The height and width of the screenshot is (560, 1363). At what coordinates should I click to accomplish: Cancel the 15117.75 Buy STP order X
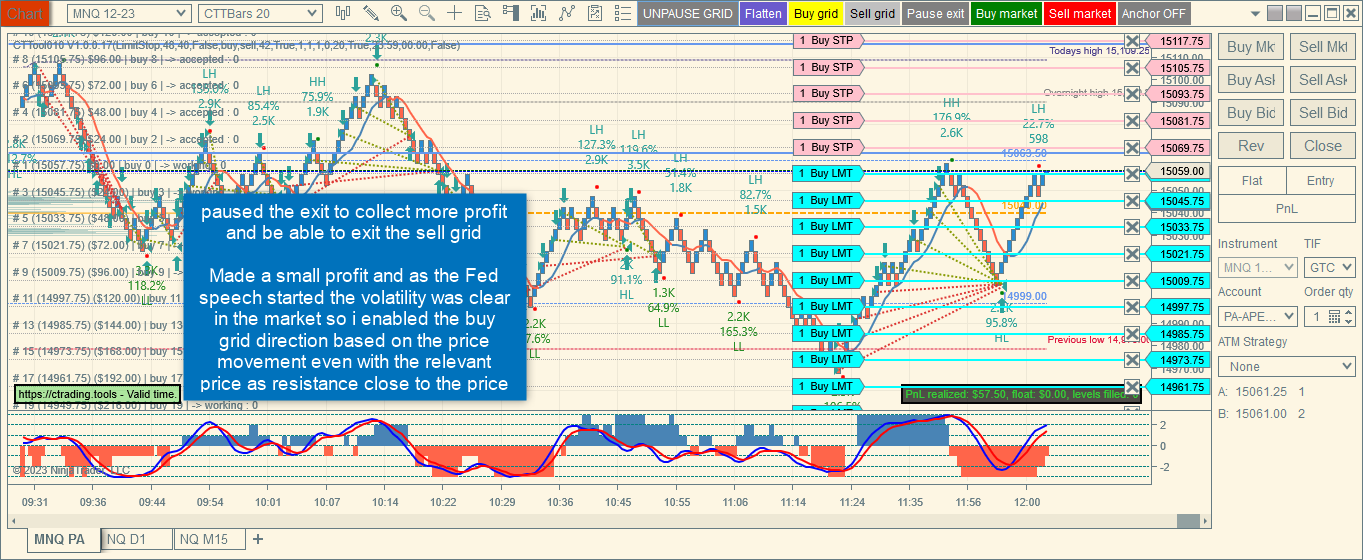point(1132,41)
